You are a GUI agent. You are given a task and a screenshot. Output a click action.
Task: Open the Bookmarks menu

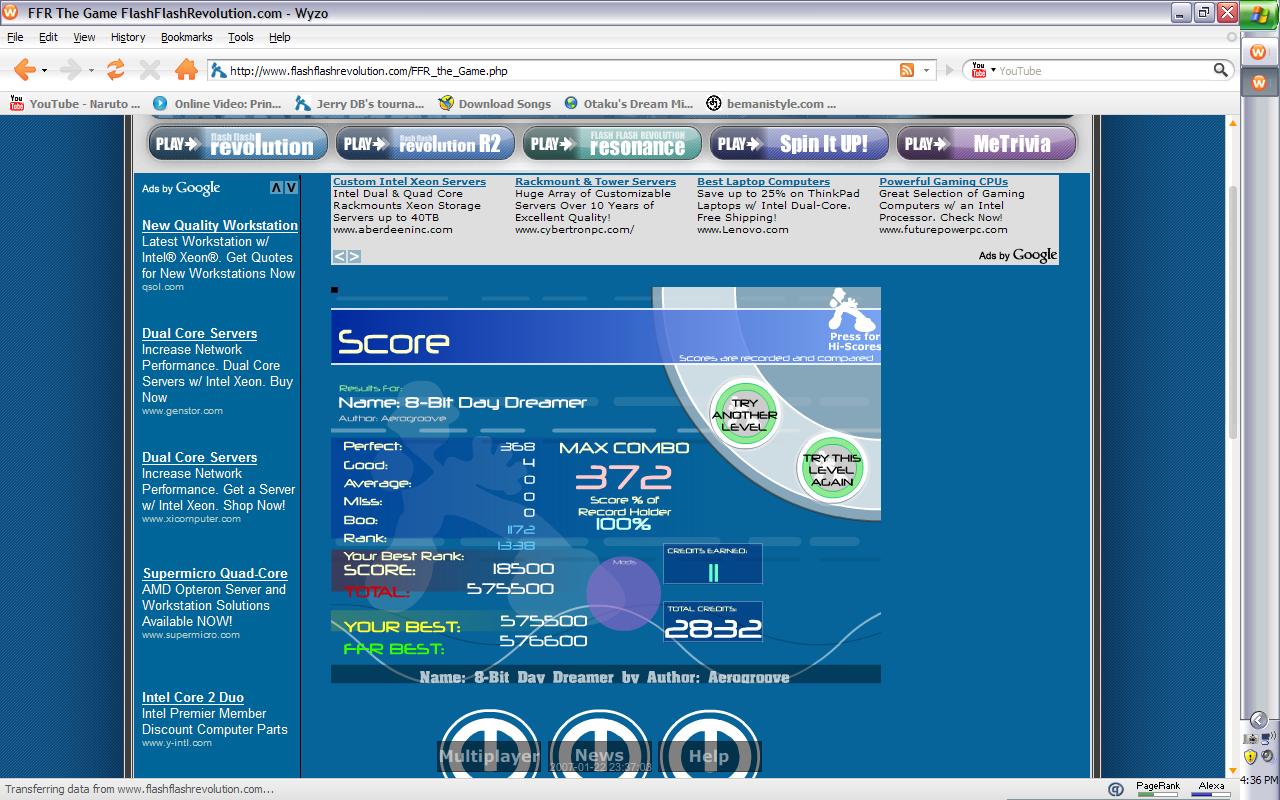tap(186, 37)
